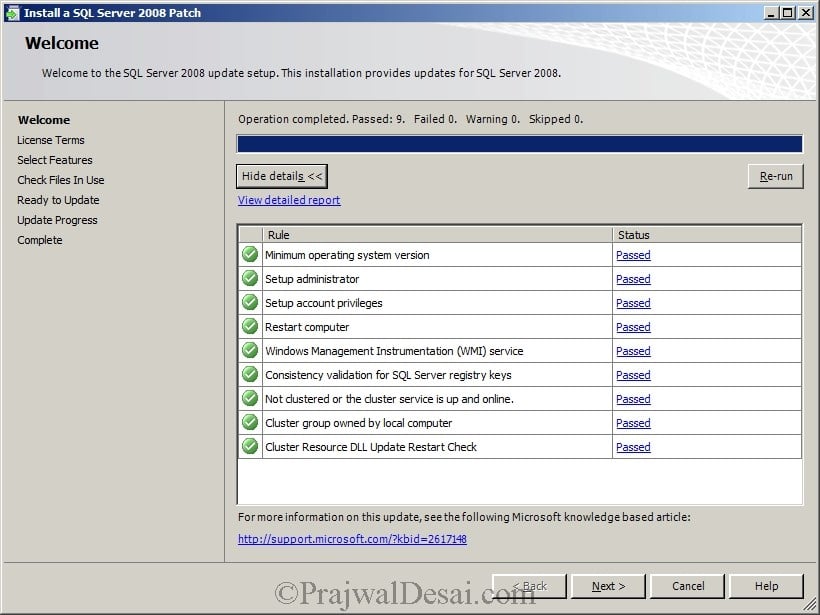Click the installer icon in the title bar
Viewport: 820px width, 615px height.
click(x=12, y=13)
